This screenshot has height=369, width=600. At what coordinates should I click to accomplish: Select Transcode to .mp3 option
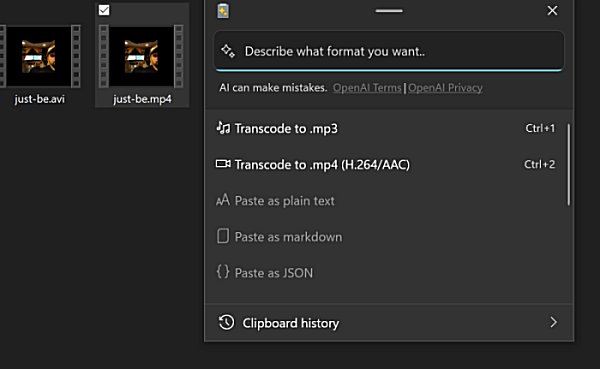[x=386, y=128]
